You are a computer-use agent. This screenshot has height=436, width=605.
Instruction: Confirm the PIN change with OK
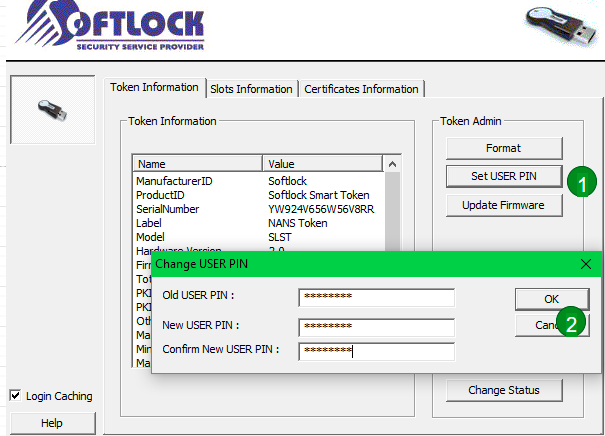click(x=551, y=298)
